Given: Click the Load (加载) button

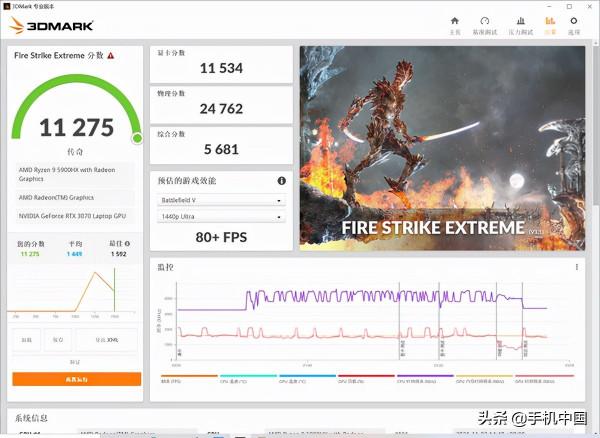Looking at the screenshot, I should pyautogui.click(x=26, y=340).
